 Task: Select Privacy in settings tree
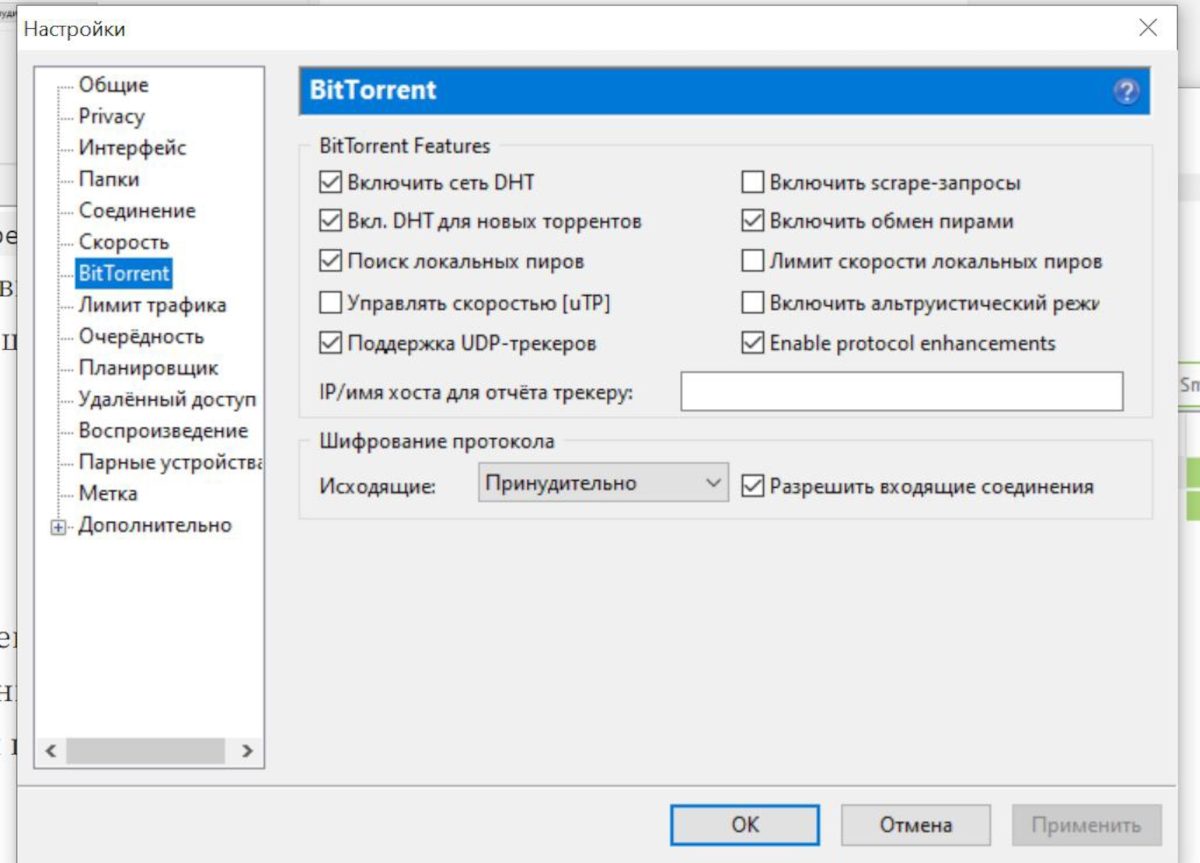(x=111, y=116)
